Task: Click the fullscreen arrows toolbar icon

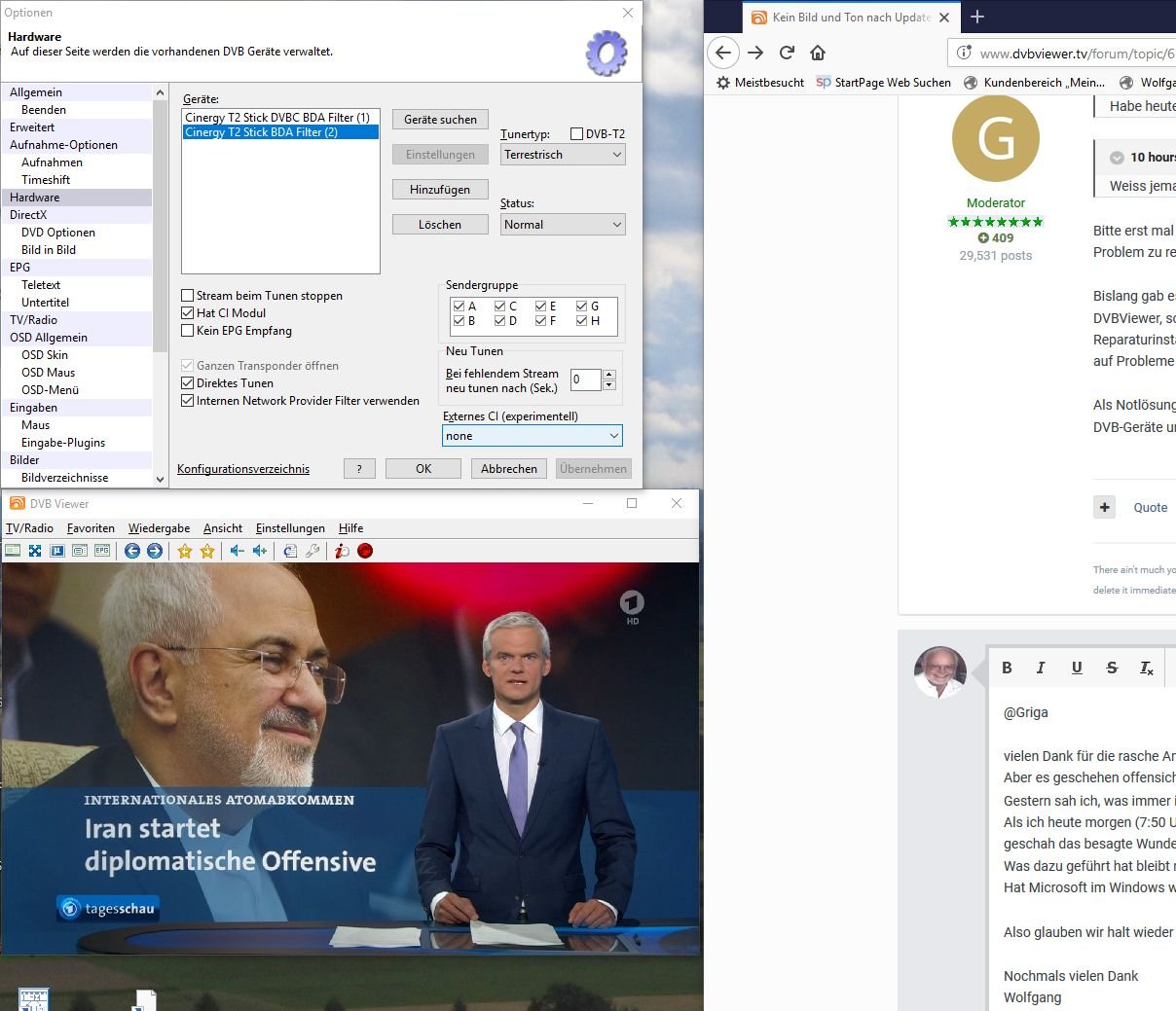Action: coord(35,551)
